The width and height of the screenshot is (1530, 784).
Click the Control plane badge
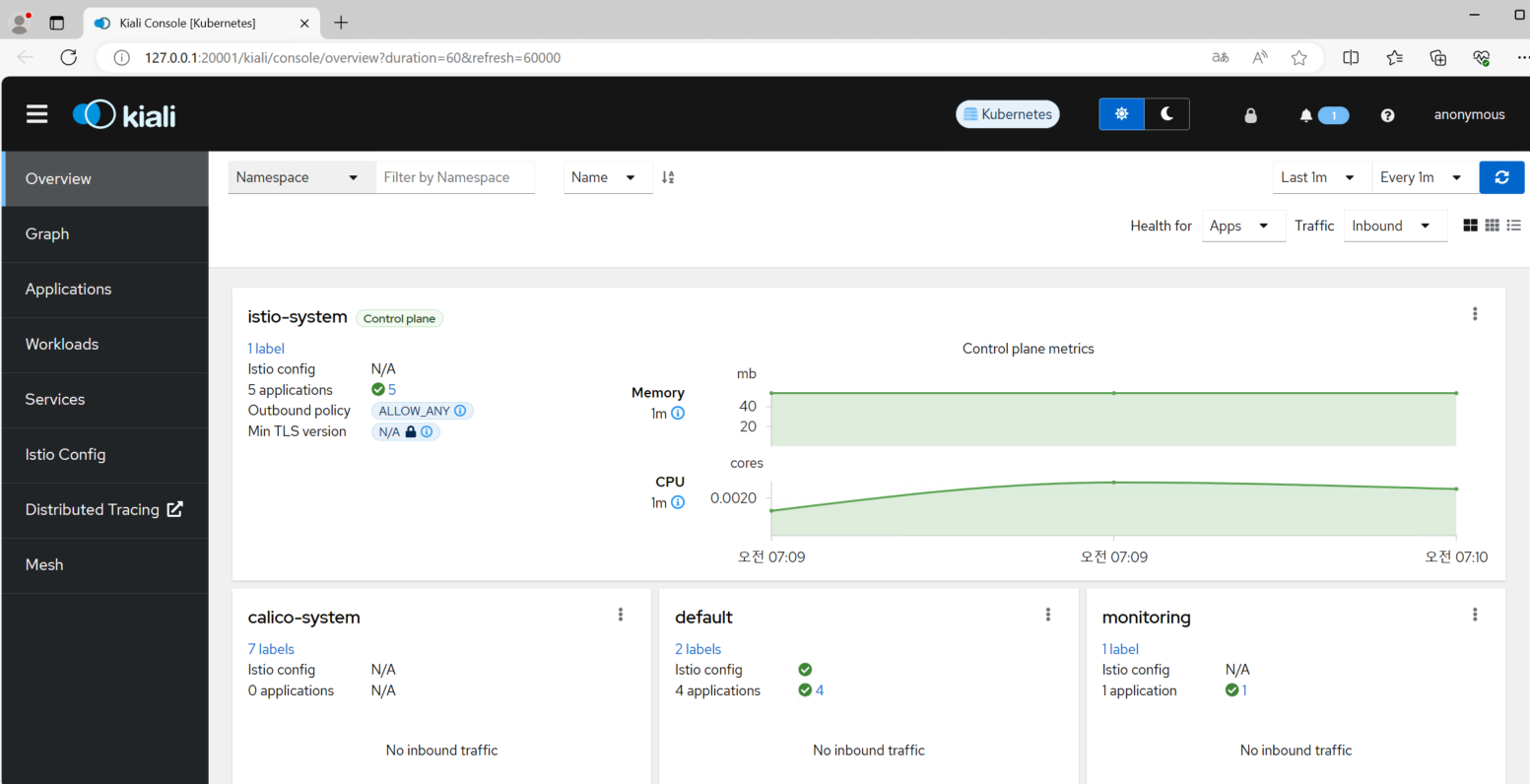(x=399, y=318)
